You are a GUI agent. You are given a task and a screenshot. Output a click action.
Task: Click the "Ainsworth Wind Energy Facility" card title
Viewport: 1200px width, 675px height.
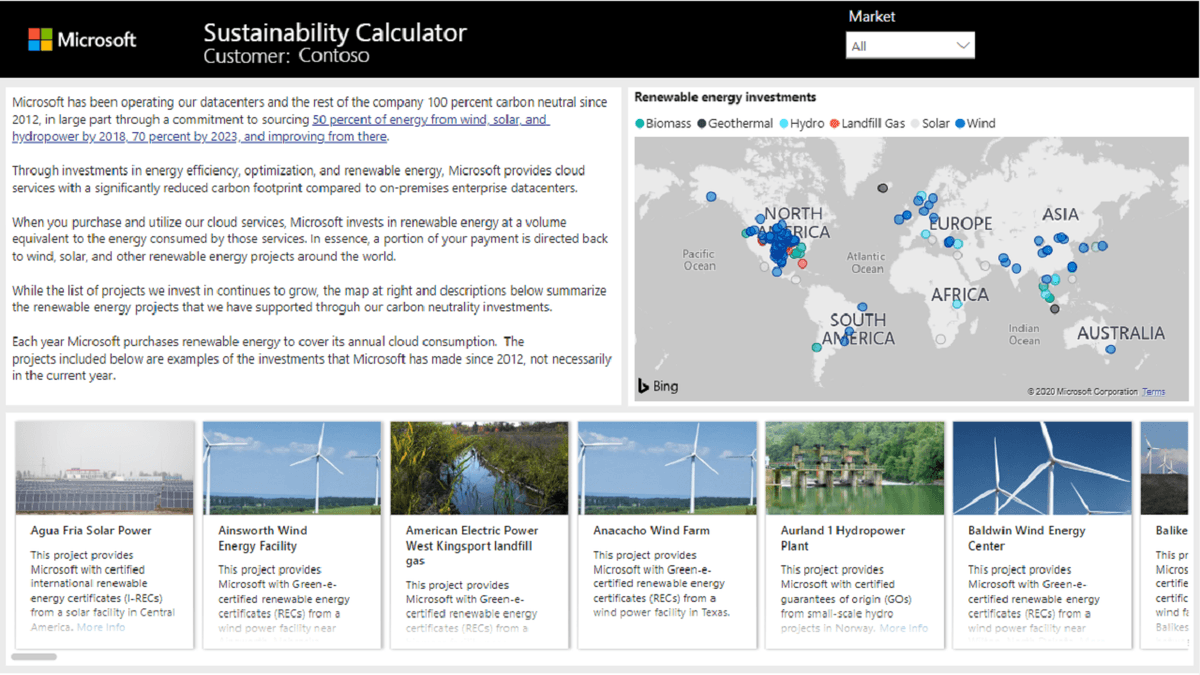tap(263, 539)
